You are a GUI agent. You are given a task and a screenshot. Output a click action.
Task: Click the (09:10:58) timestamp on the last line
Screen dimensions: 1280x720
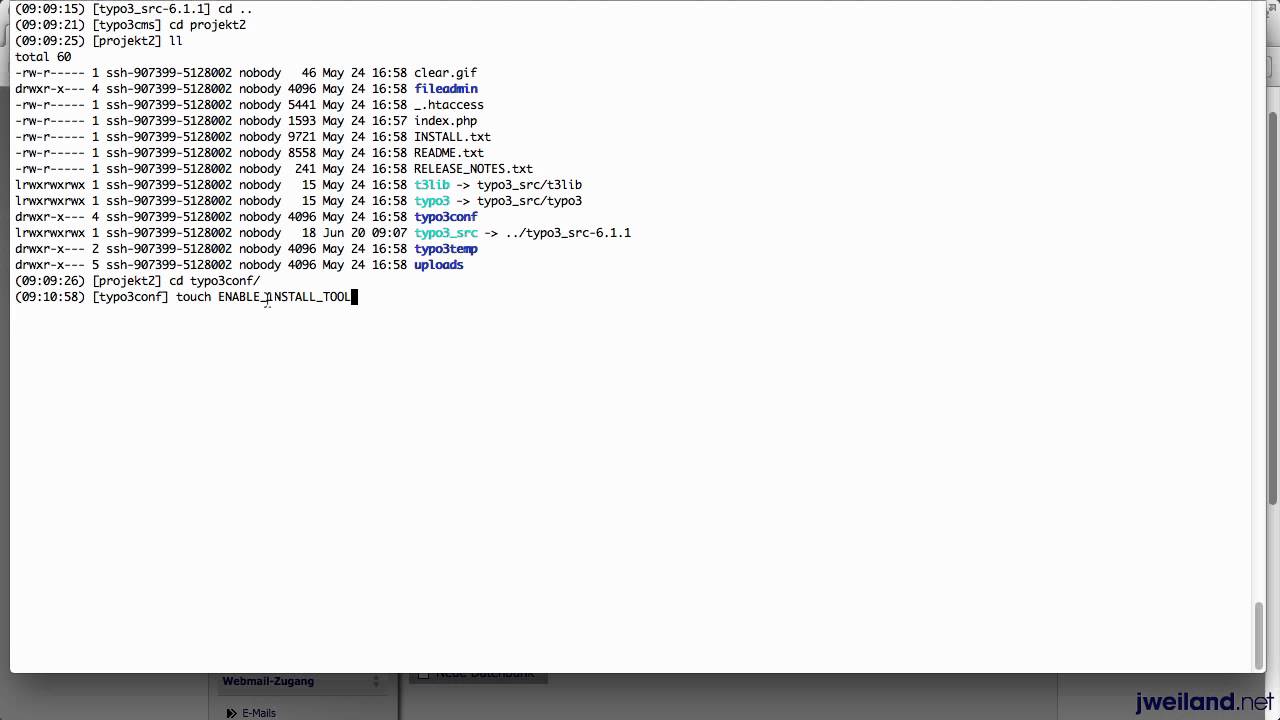[50, 297]
